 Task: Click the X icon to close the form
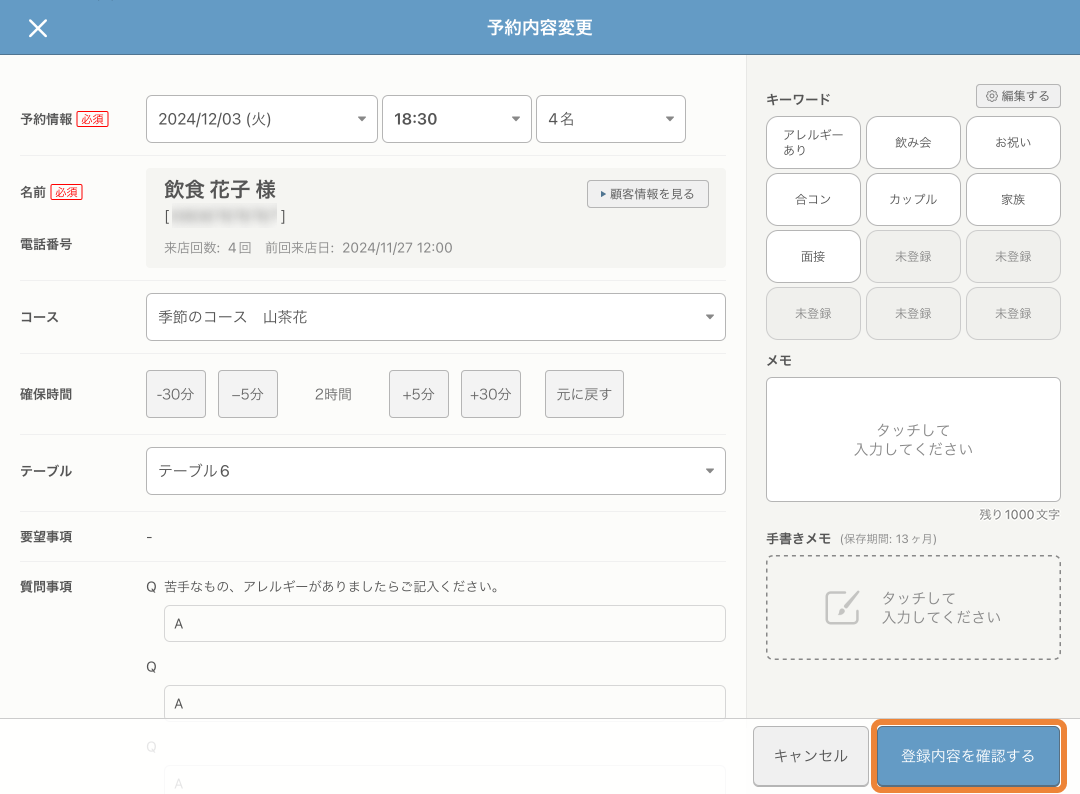tap(38, 28)
